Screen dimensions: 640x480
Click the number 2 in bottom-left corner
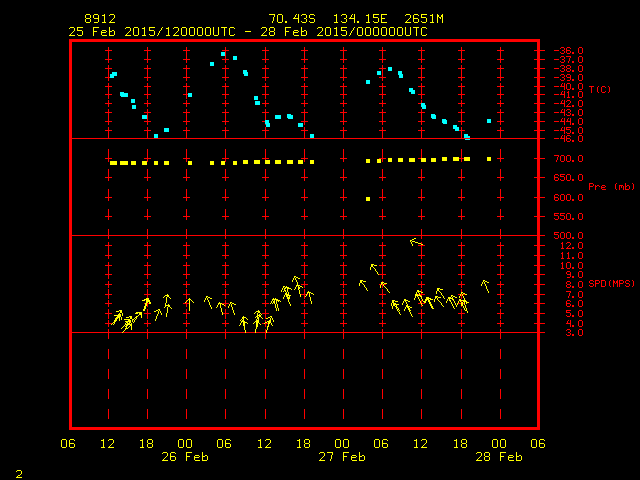[x=18, y=471]
